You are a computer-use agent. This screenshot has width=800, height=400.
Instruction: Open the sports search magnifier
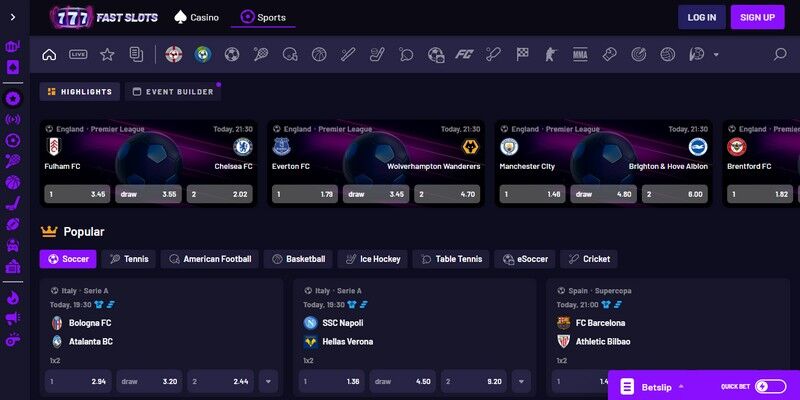click(780, 54)
